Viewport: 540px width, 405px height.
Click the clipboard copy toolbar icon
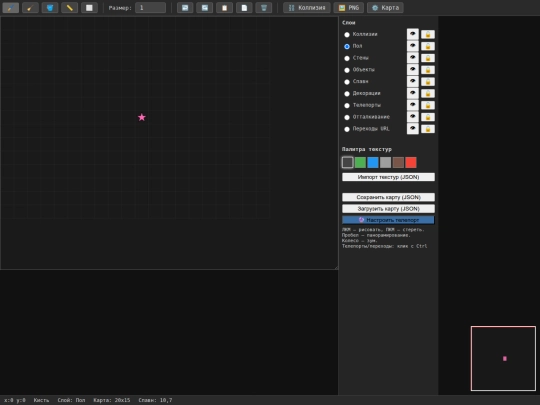coord(224,8)
